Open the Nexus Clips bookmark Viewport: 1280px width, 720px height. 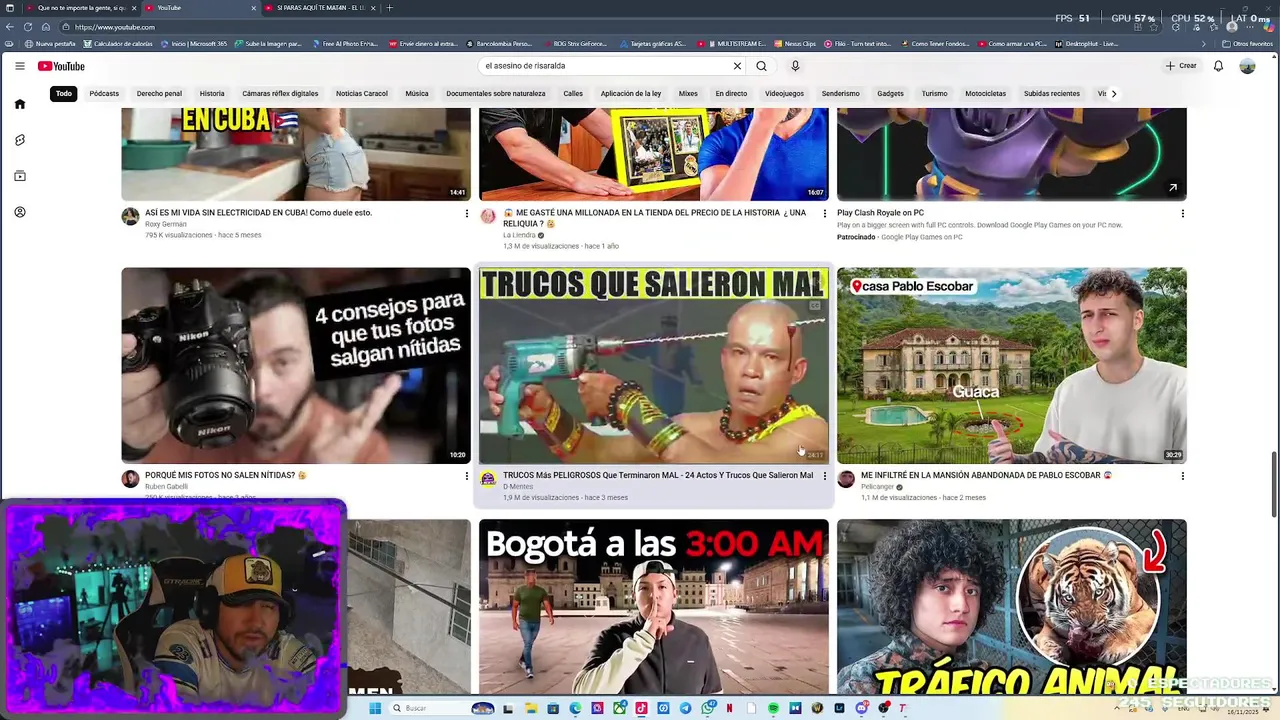[795, 44]
